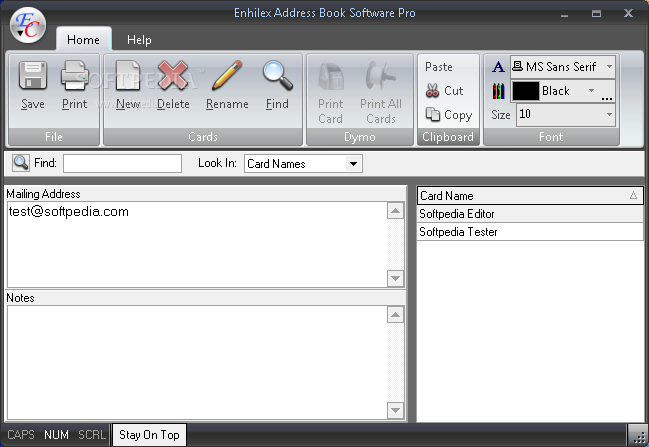The width and height of the screenshot is (649, 447).
Task: Click in the Mailing Address text area
Action: (x=197, y=244)
